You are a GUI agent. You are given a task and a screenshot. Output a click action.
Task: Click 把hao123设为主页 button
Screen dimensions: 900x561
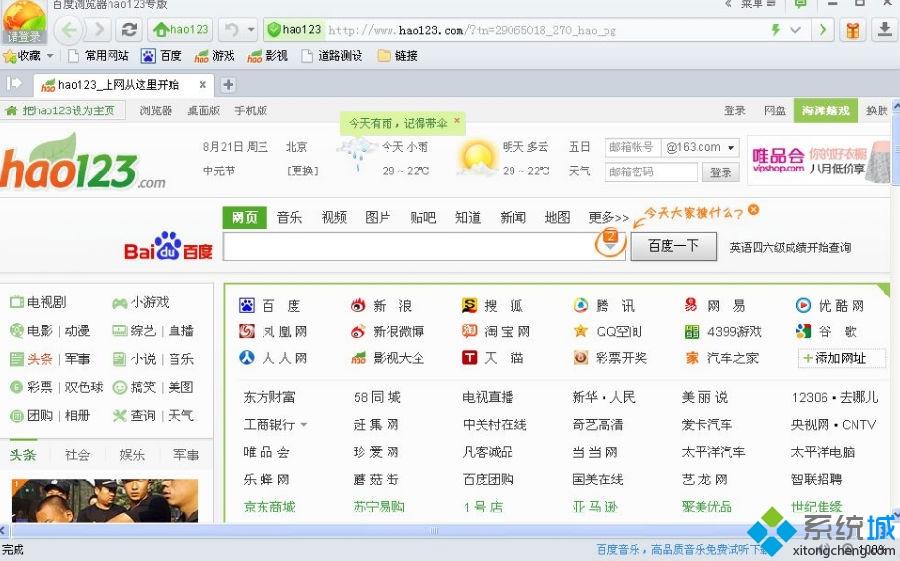click(x=62, y=110)
